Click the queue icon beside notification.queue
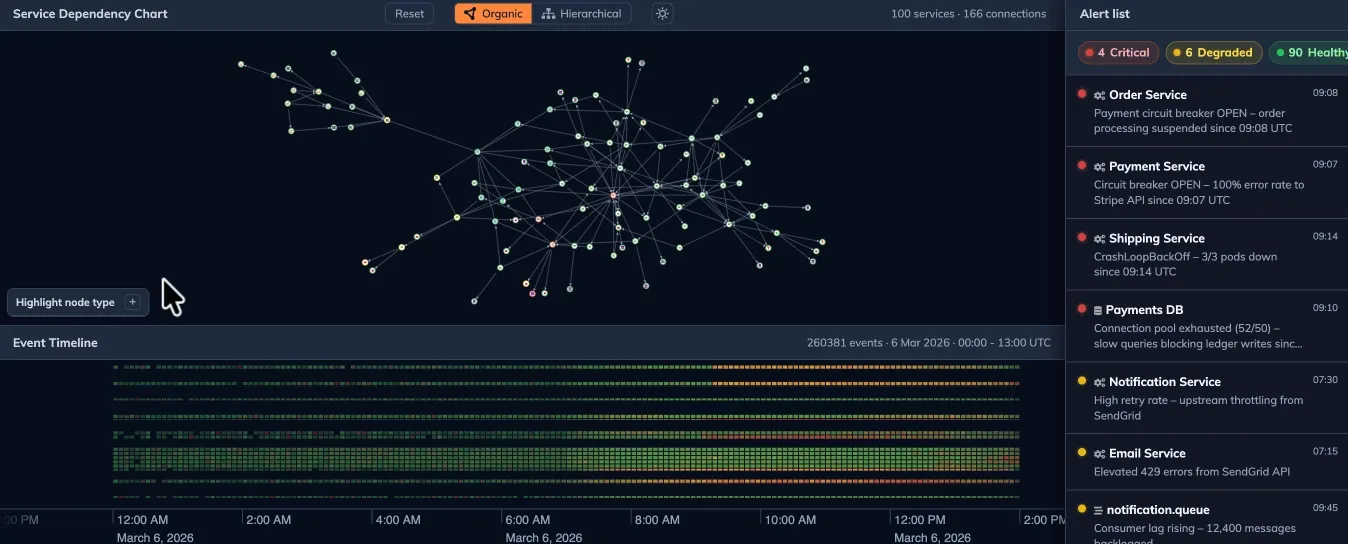 (1098, 510)
